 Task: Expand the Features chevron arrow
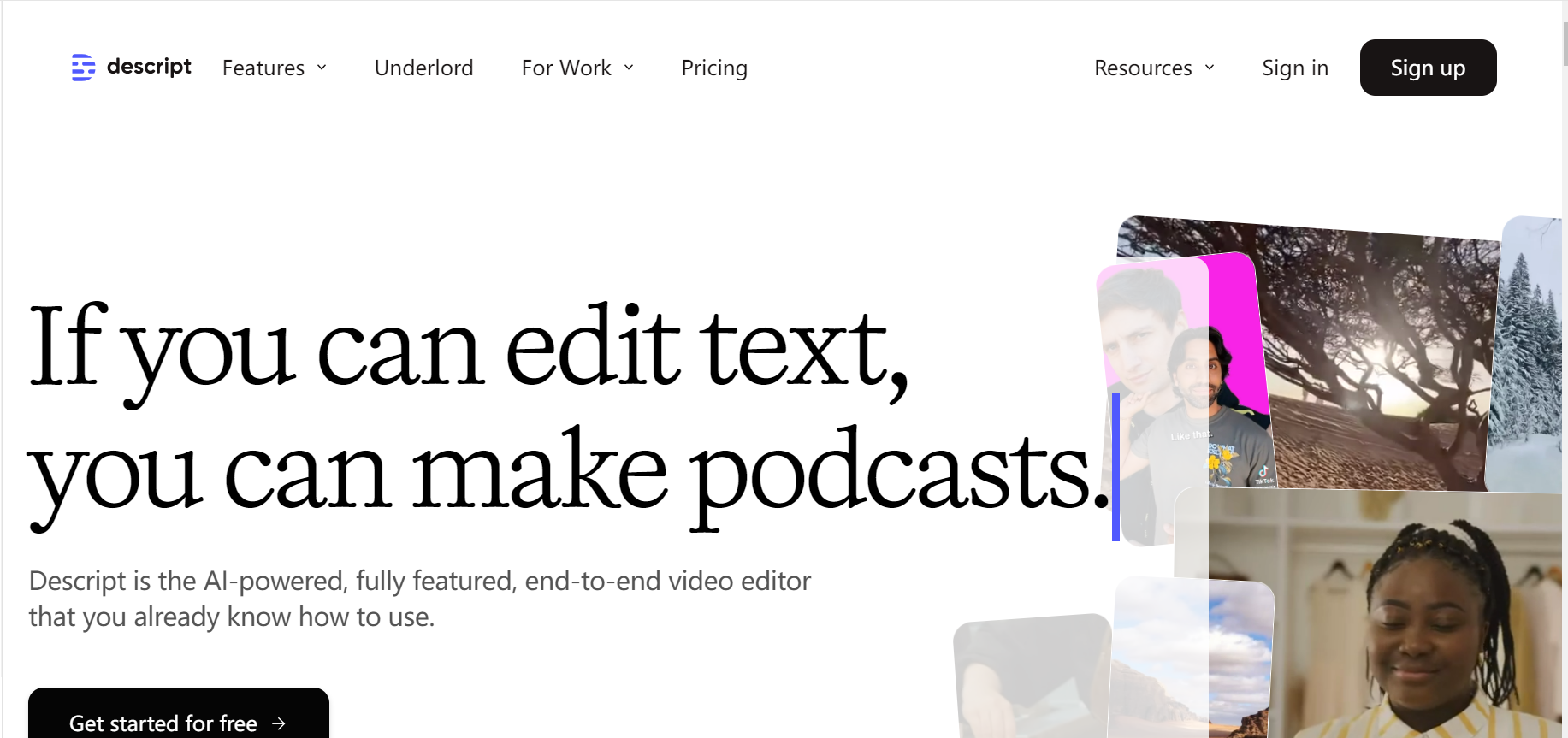(322, 68)
